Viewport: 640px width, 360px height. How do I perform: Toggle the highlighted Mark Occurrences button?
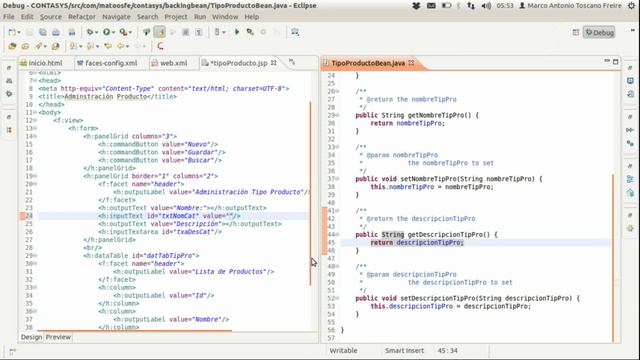point(160,32)
